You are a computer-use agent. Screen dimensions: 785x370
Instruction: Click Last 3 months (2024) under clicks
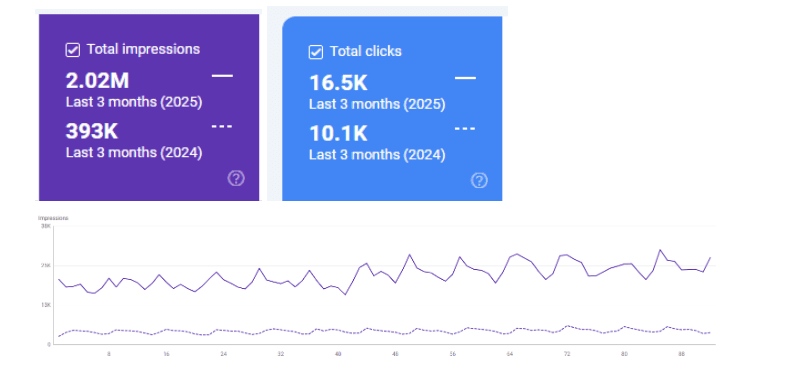377,155
